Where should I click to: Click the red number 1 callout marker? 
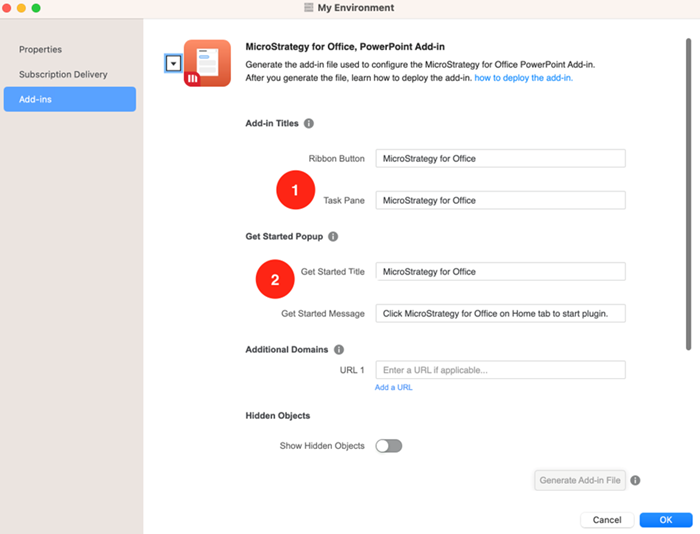pyautogui.click(x=295, y=189)
